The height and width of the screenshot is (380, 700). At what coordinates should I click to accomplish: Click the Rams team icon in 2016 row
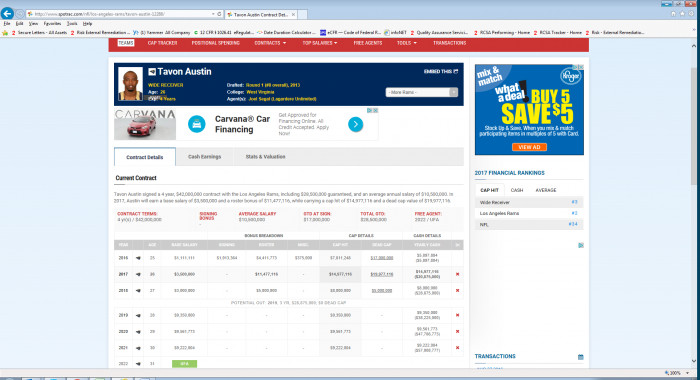click(138, 258)
